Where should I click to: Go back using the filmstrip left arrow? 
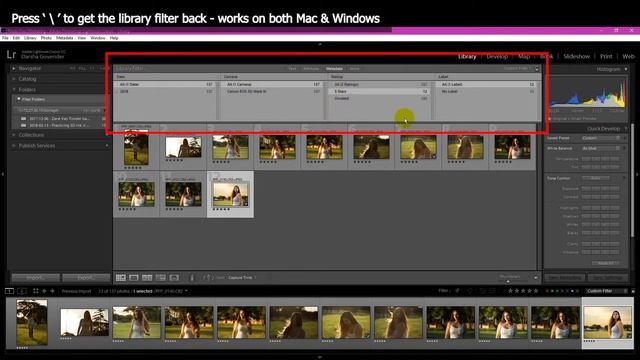(44, 291)
